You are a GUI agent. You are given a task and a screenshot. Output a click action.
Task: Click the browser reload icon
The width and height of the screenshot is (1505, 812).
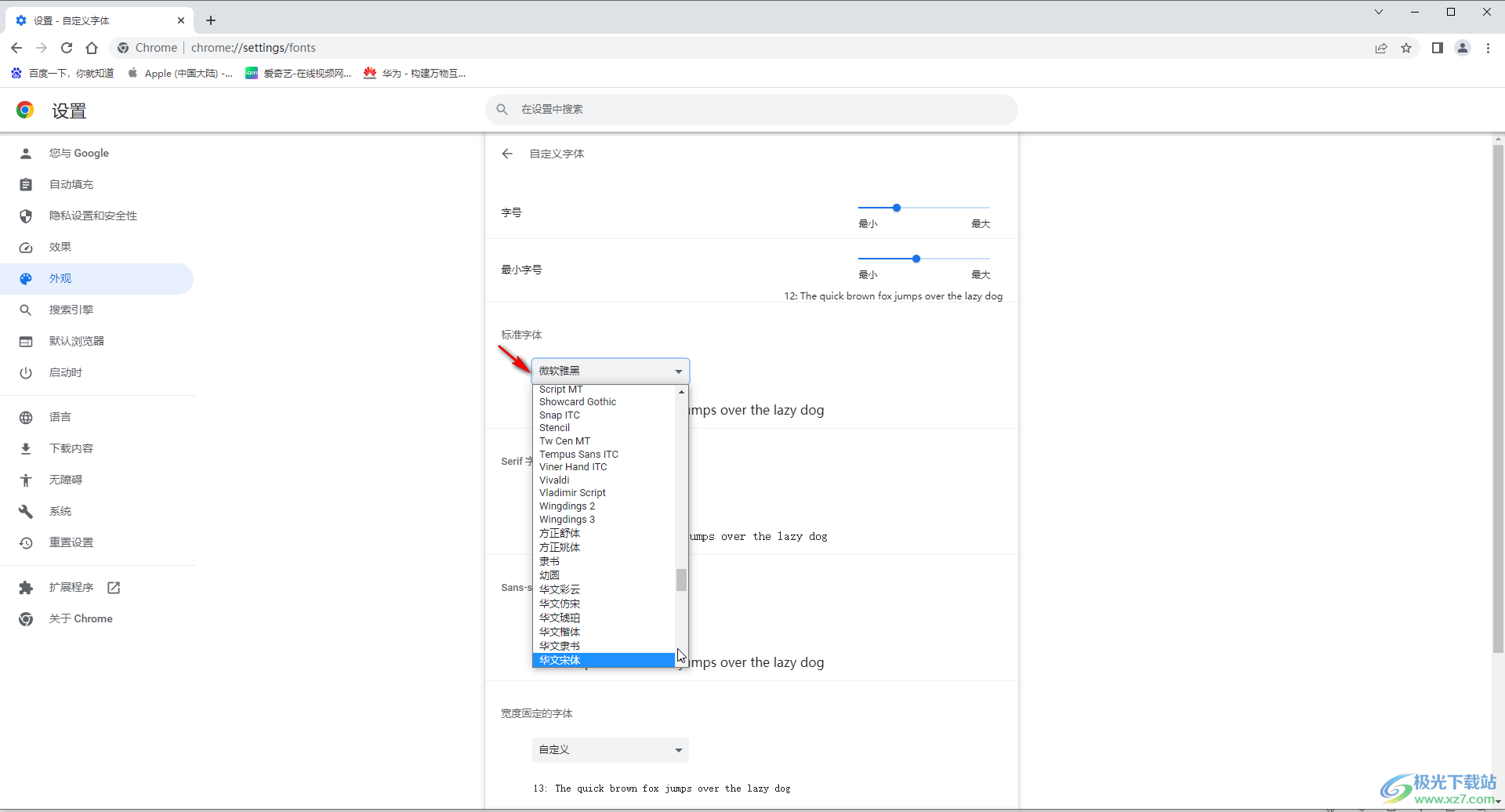[67, 48]
